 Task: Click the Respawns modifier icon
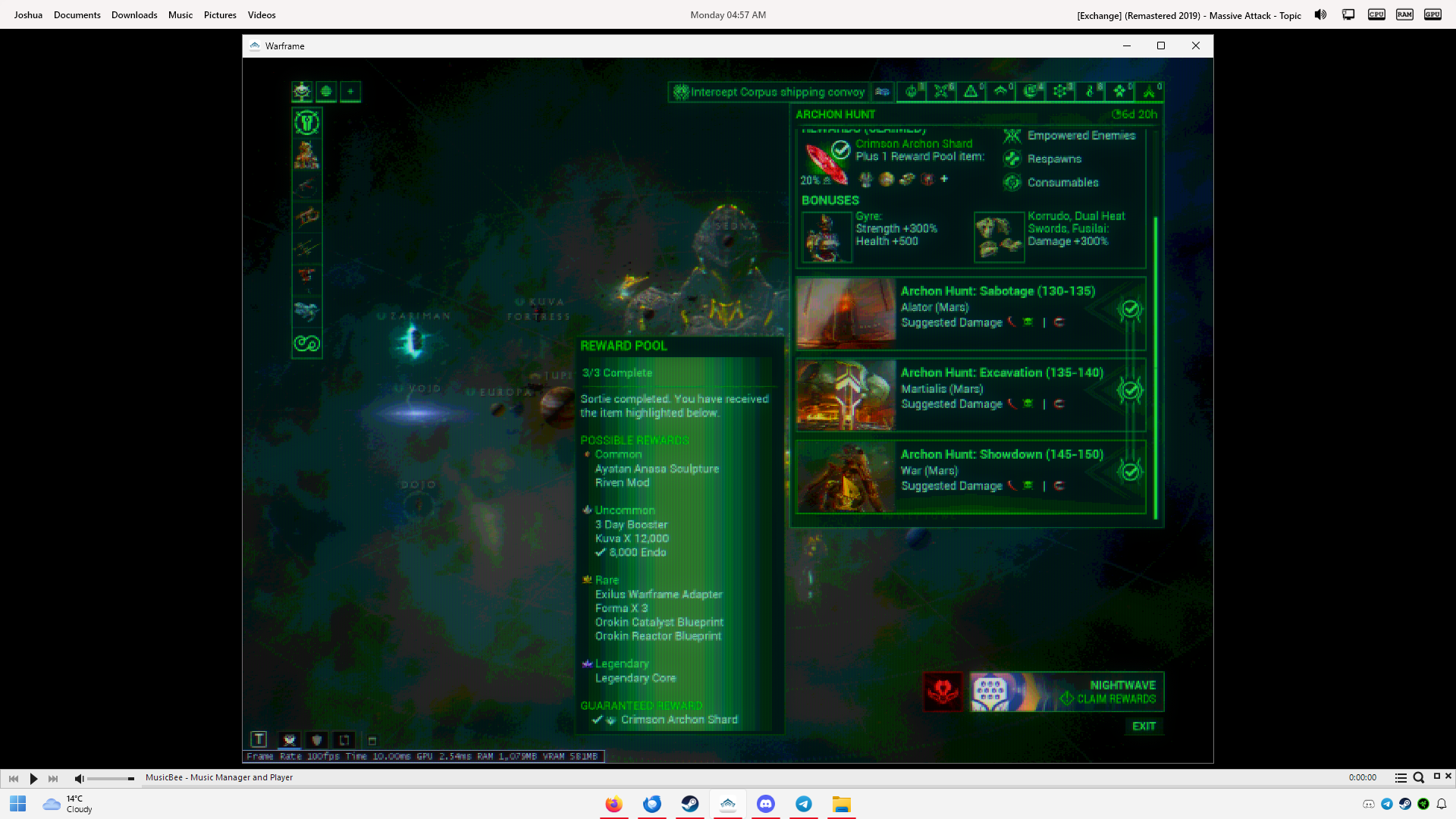pyautogui.click(x=1012, y=158)
